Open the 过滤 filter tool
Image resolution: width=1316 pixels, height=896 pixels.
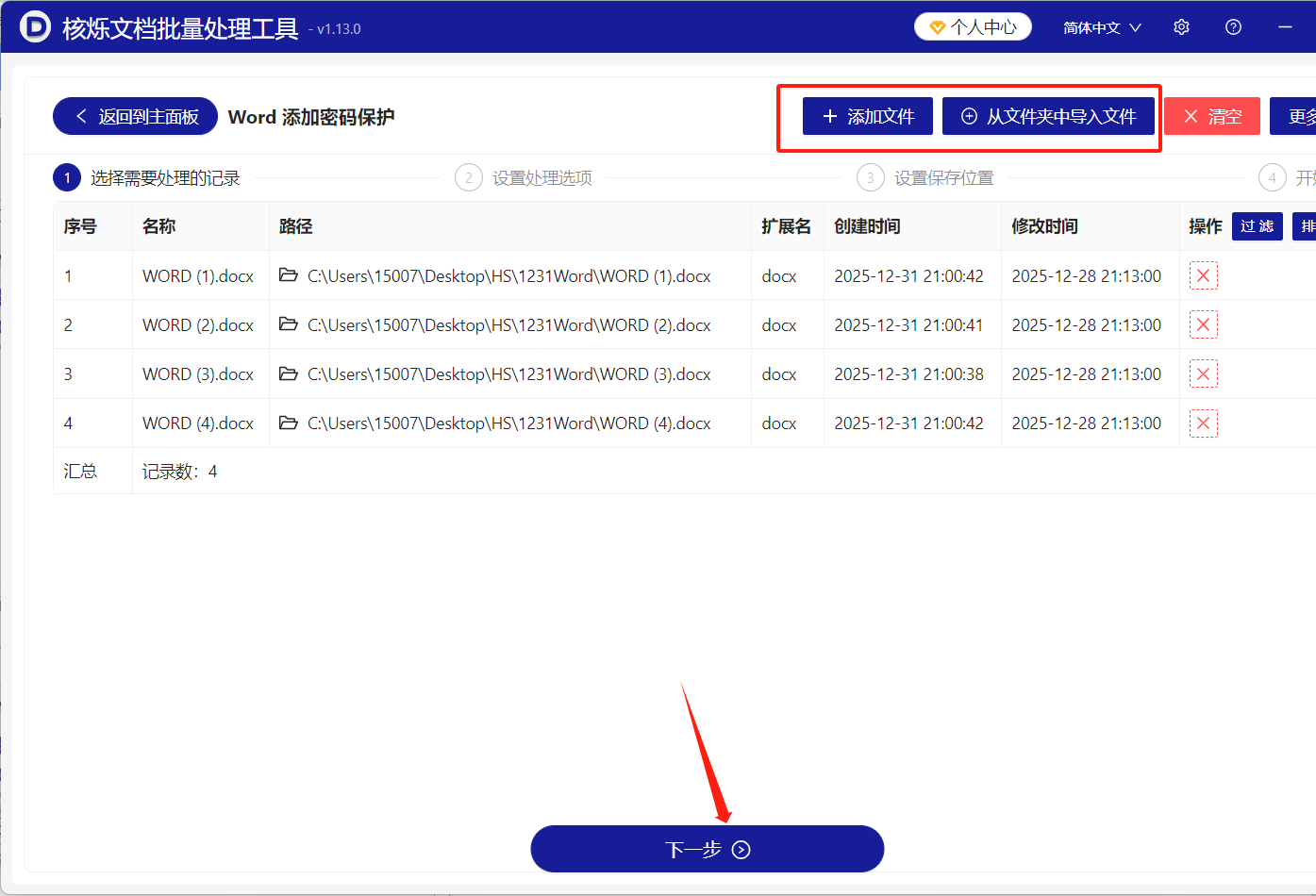pyautogui.click(x=1258, y=226)
